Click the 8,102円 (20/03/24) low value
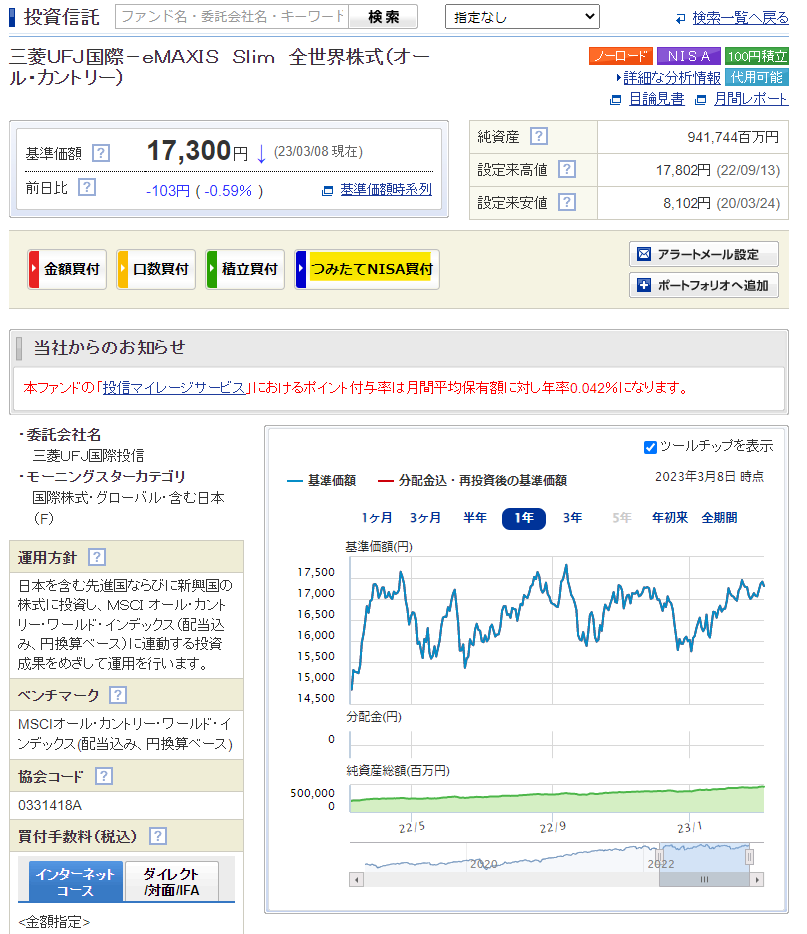 click(x=721, y=204)
